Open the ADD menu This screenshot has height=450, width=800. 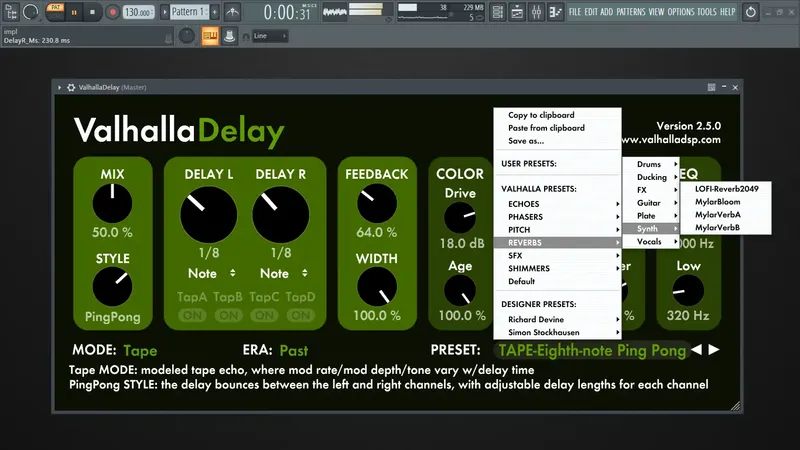point(607,12)
